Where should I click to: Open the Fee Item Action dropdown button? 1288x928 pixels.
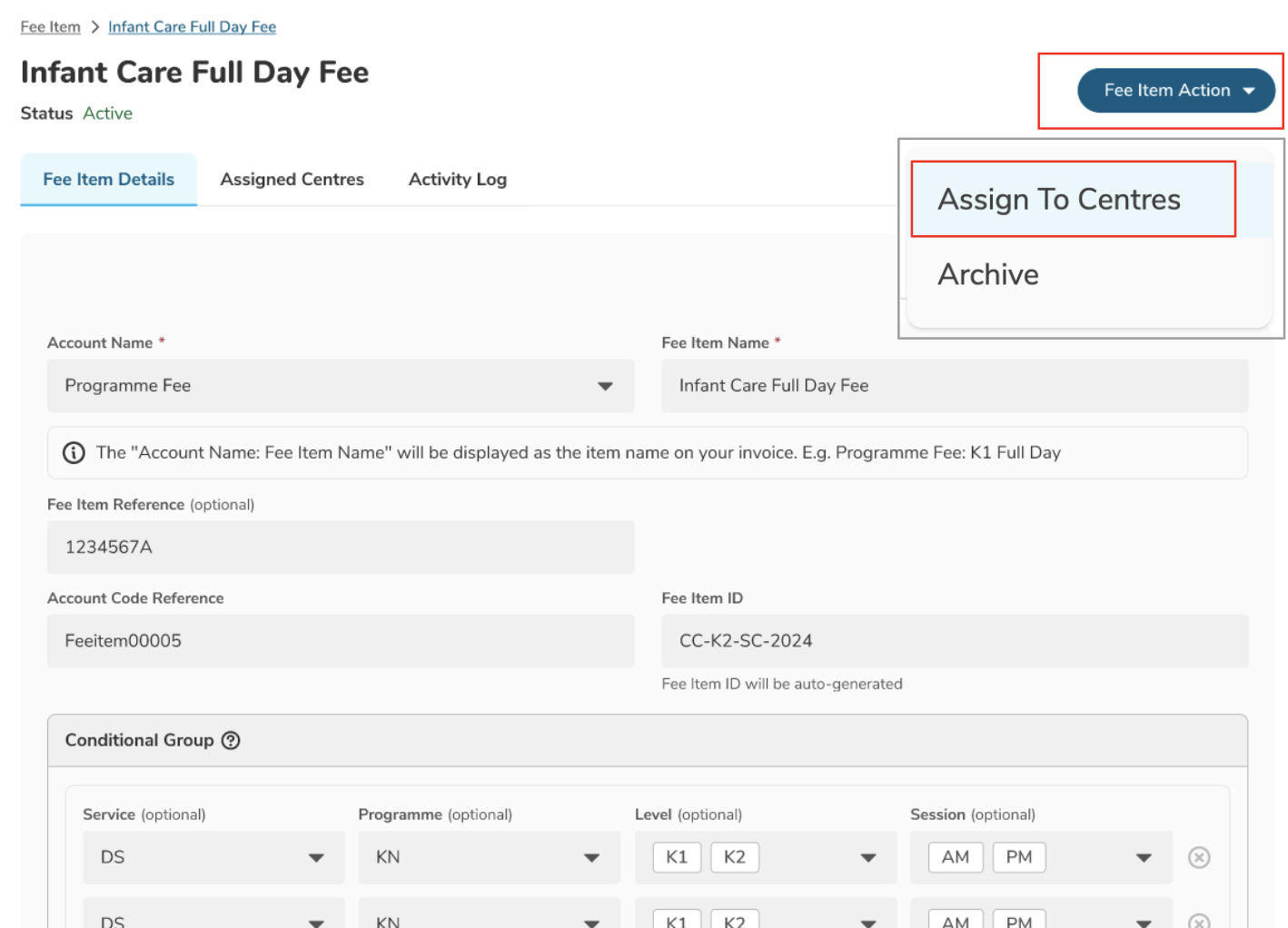[x=1175, y=91]
